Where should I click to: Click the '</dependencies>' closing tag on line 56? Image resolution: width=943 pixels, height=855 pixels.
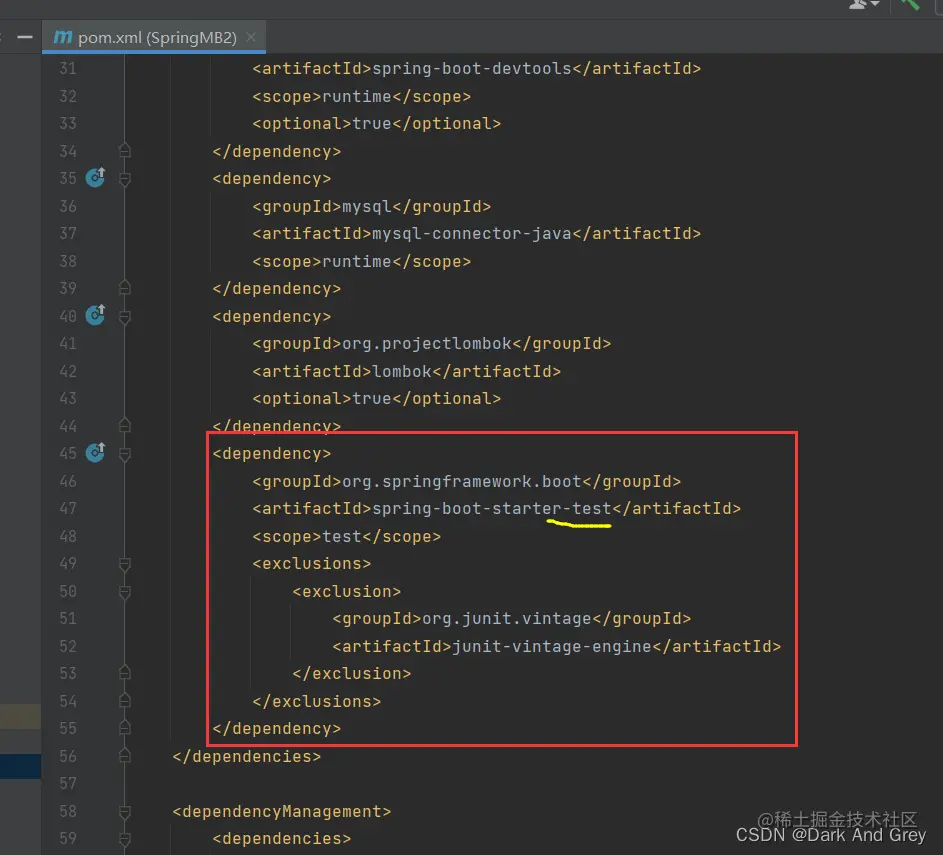247,756
